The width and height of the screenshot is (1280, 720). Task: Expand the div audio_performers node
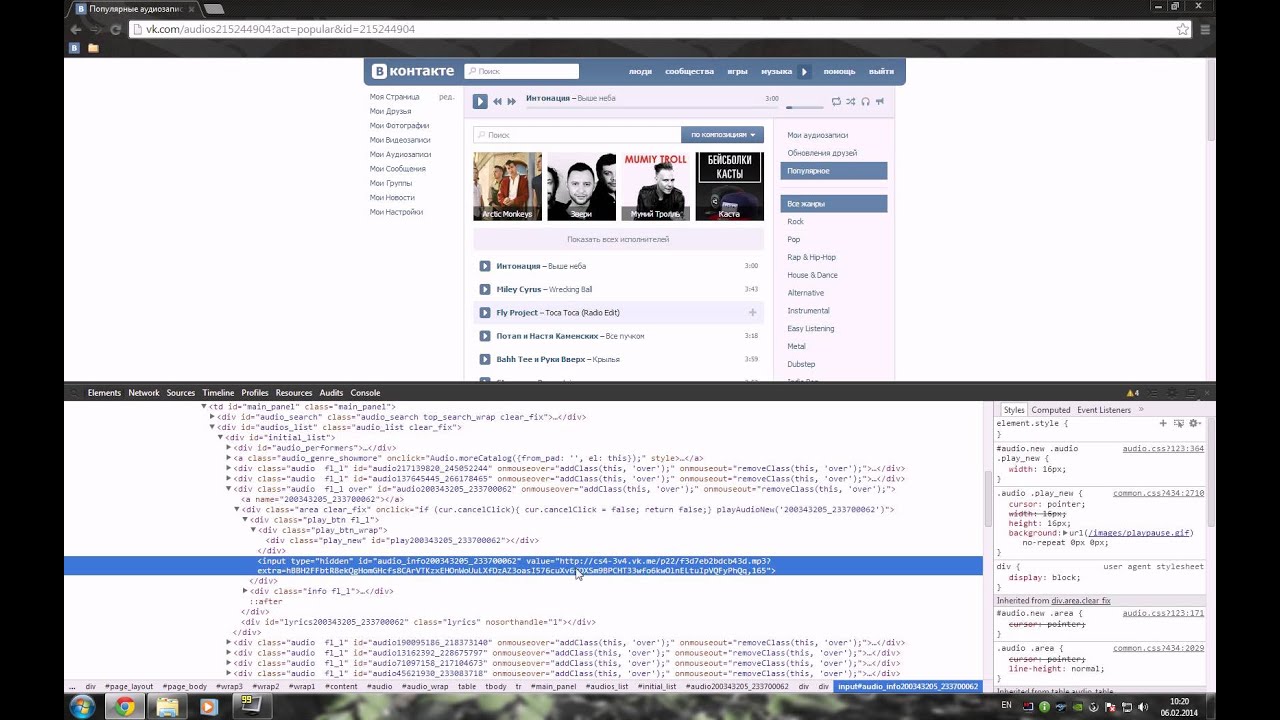tap(229, 448)
